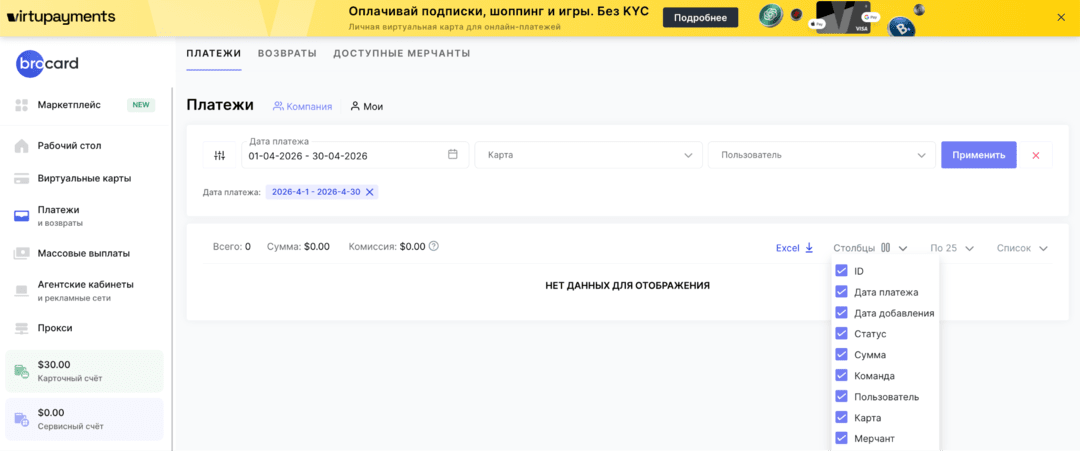The image size is (1080, 451).
Task: Click the Подробнее banner button
Action: [700, 18]
